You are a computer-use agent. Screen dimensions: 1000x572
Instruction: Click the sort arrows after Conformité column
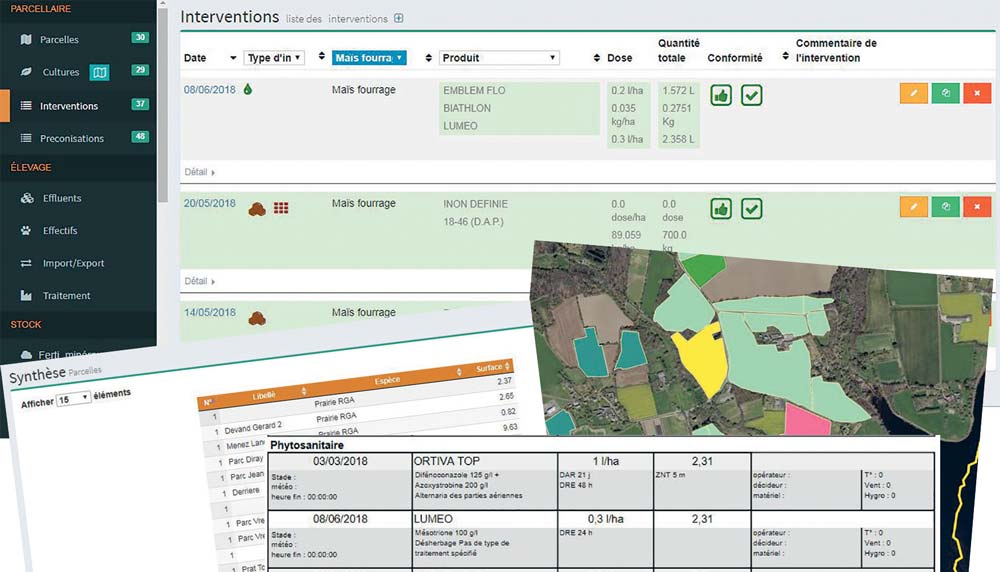(785, 56)
